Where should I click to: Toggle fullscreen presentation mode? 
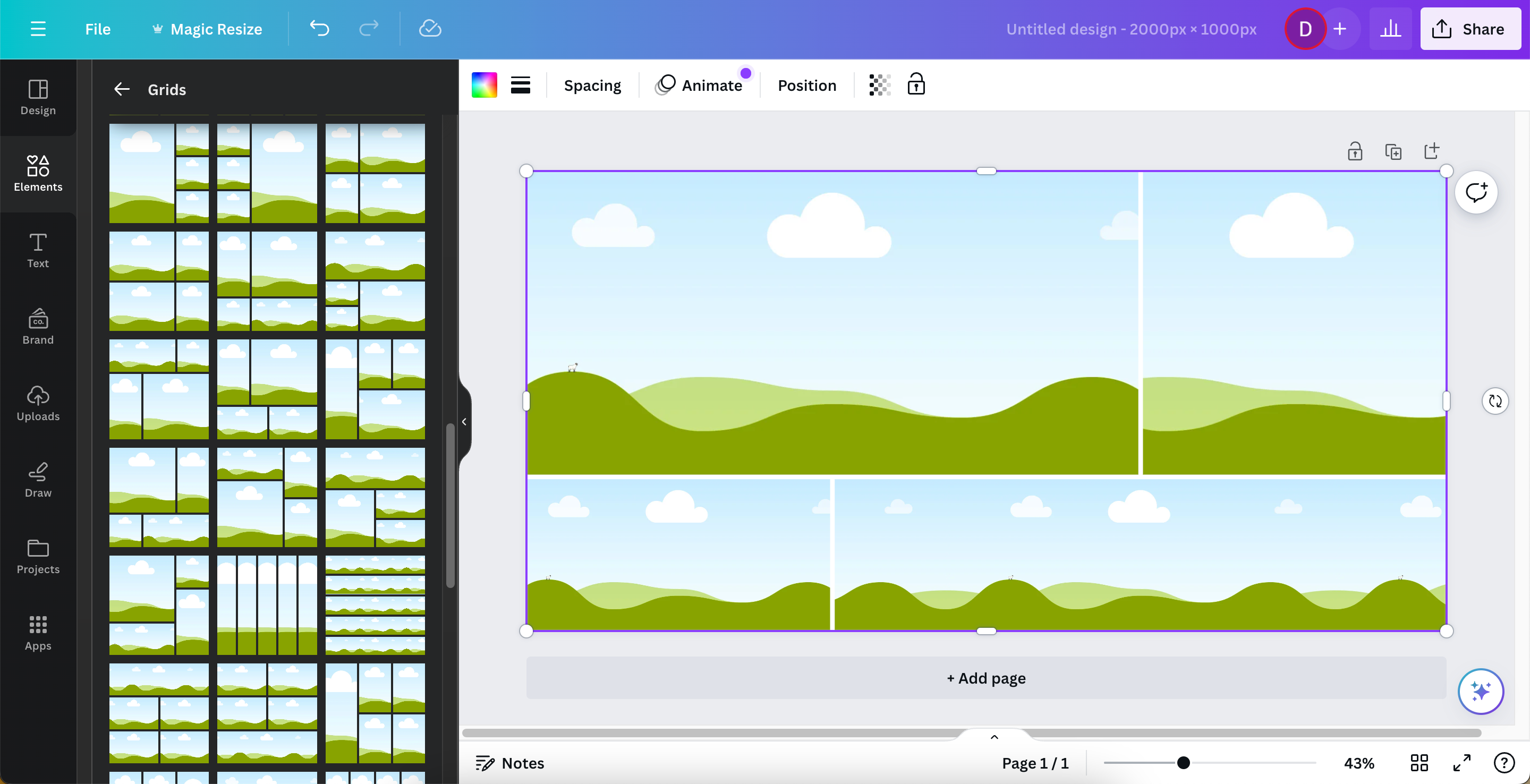(1461, 763)
